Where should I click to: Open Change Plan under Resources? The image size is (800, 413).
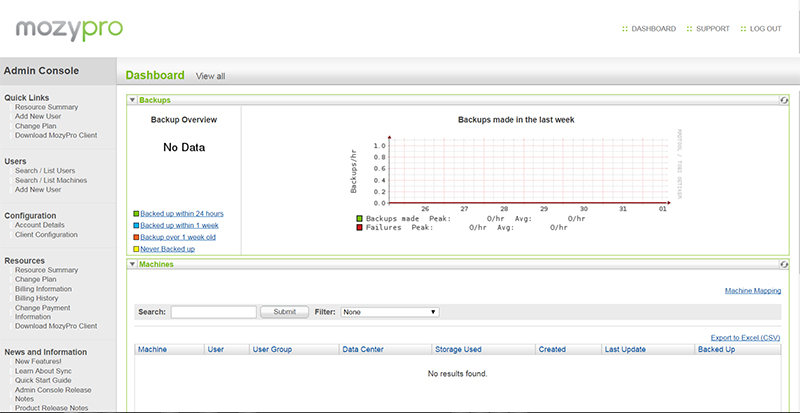(x=36, y=280)
